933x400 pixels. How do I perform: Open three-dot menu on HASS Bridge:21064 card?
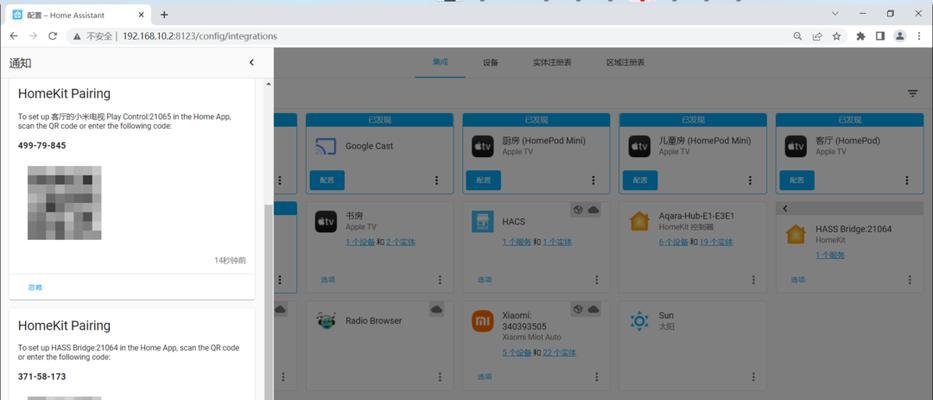(x=910, y=279)
